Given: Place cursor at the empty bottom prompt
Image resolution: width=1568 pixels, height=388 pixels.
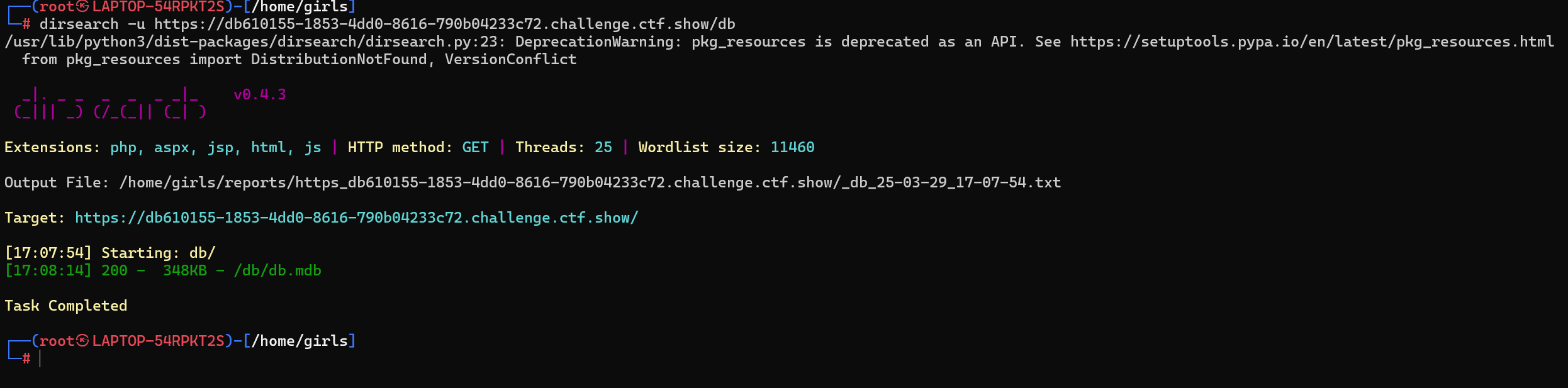Looking at the screenshot, I should coord(40,359).
